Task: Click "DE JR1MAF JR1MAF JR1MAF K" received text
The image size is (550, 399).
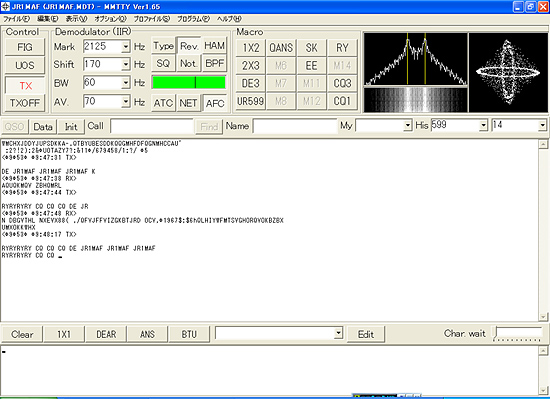Action: pos(48,171)
